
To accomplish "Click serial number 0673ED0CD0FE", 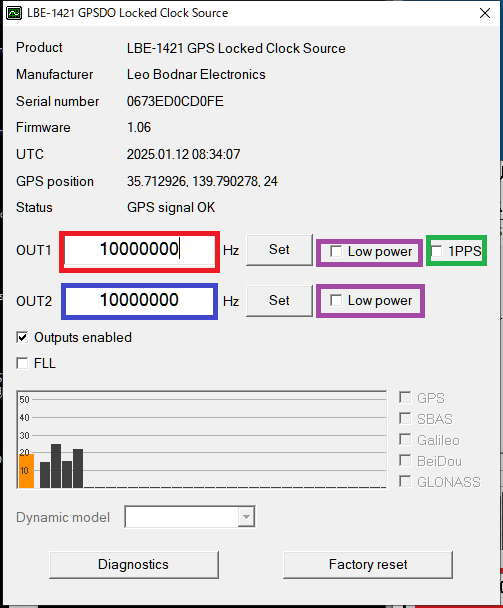I will (175, 102).
